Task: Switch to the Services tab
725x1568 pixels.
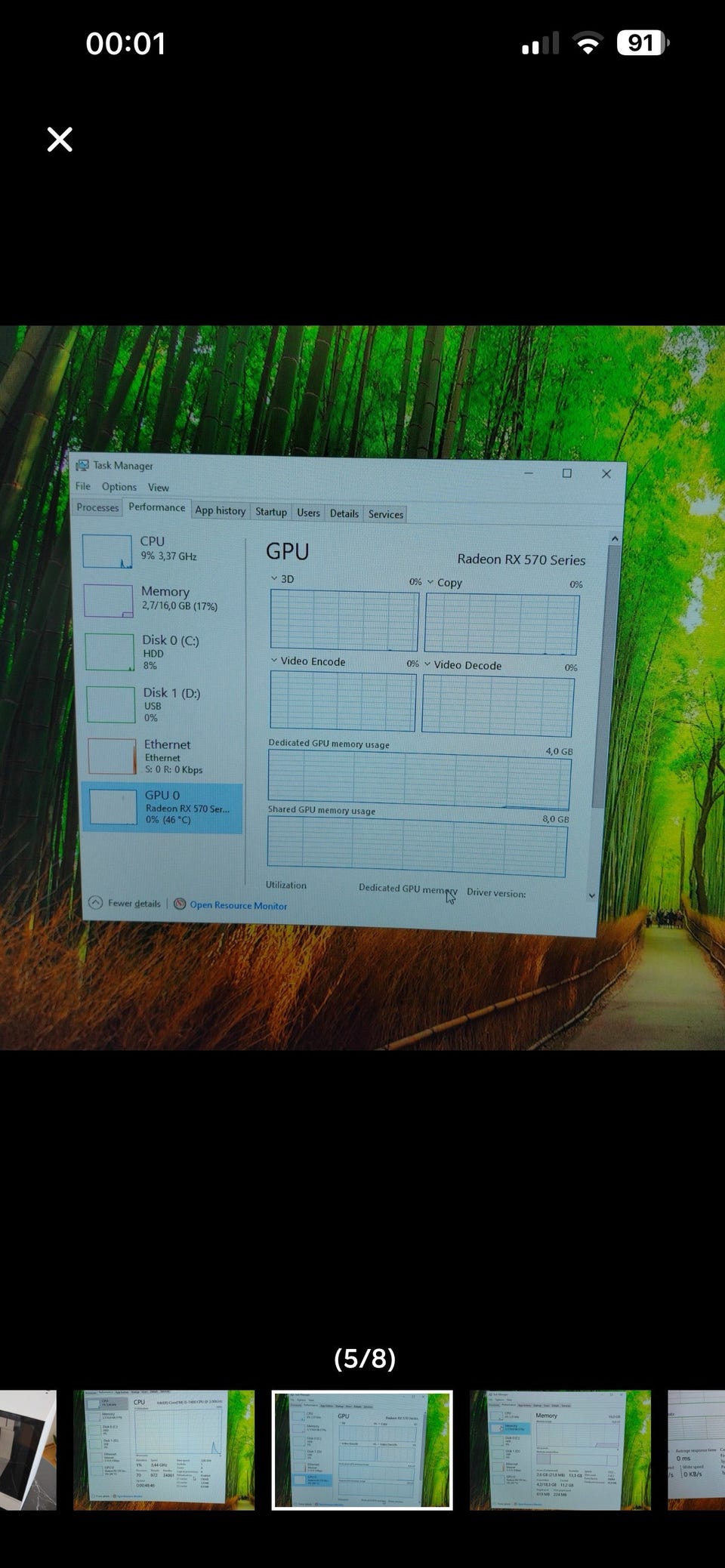Action: point(386,514)
